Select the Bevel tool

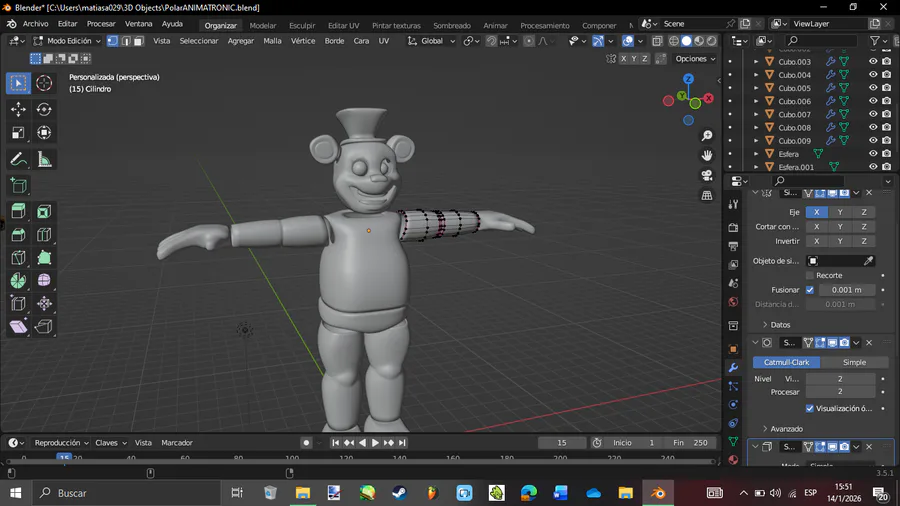pyautogui.click(x=18, y=234)
